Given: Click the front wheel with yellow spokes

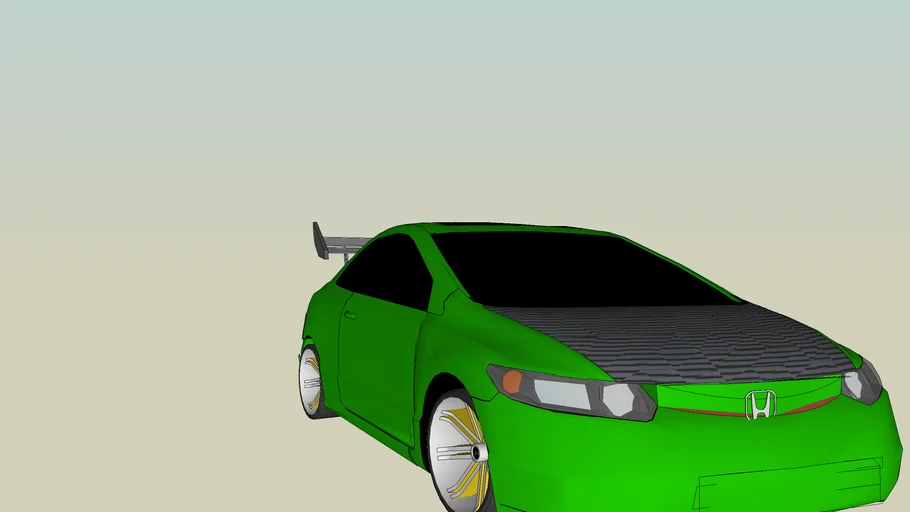Looking at the screenshot, I should pos(458,451).
